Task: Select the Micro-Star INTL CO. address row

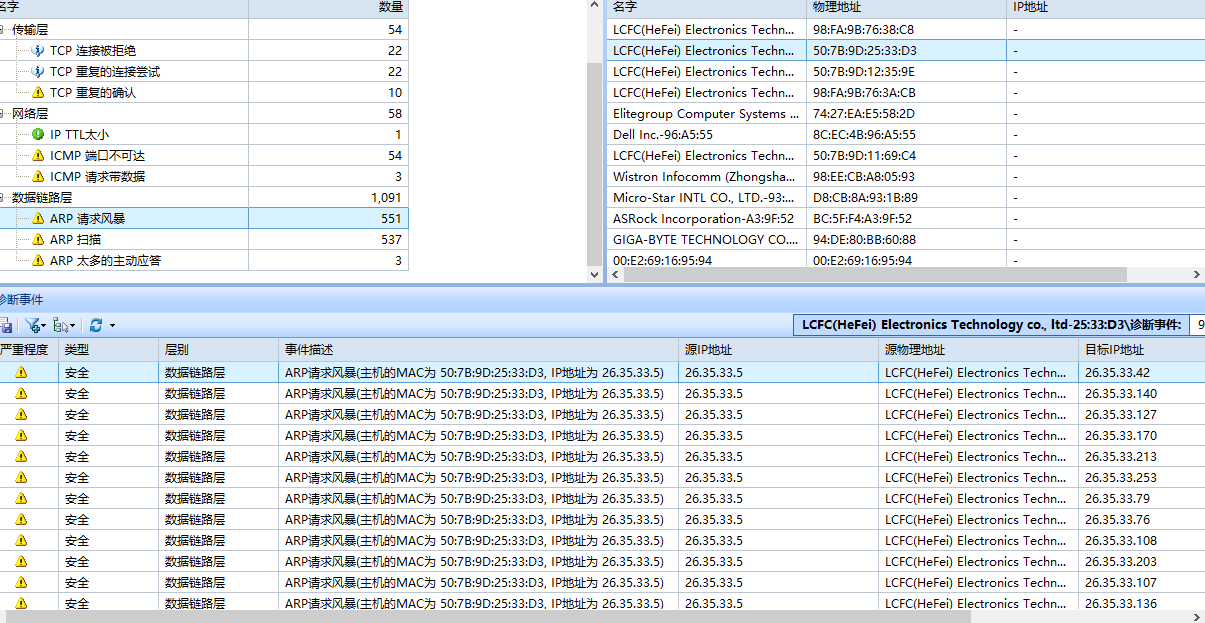Action: click(x=906, y=197)
